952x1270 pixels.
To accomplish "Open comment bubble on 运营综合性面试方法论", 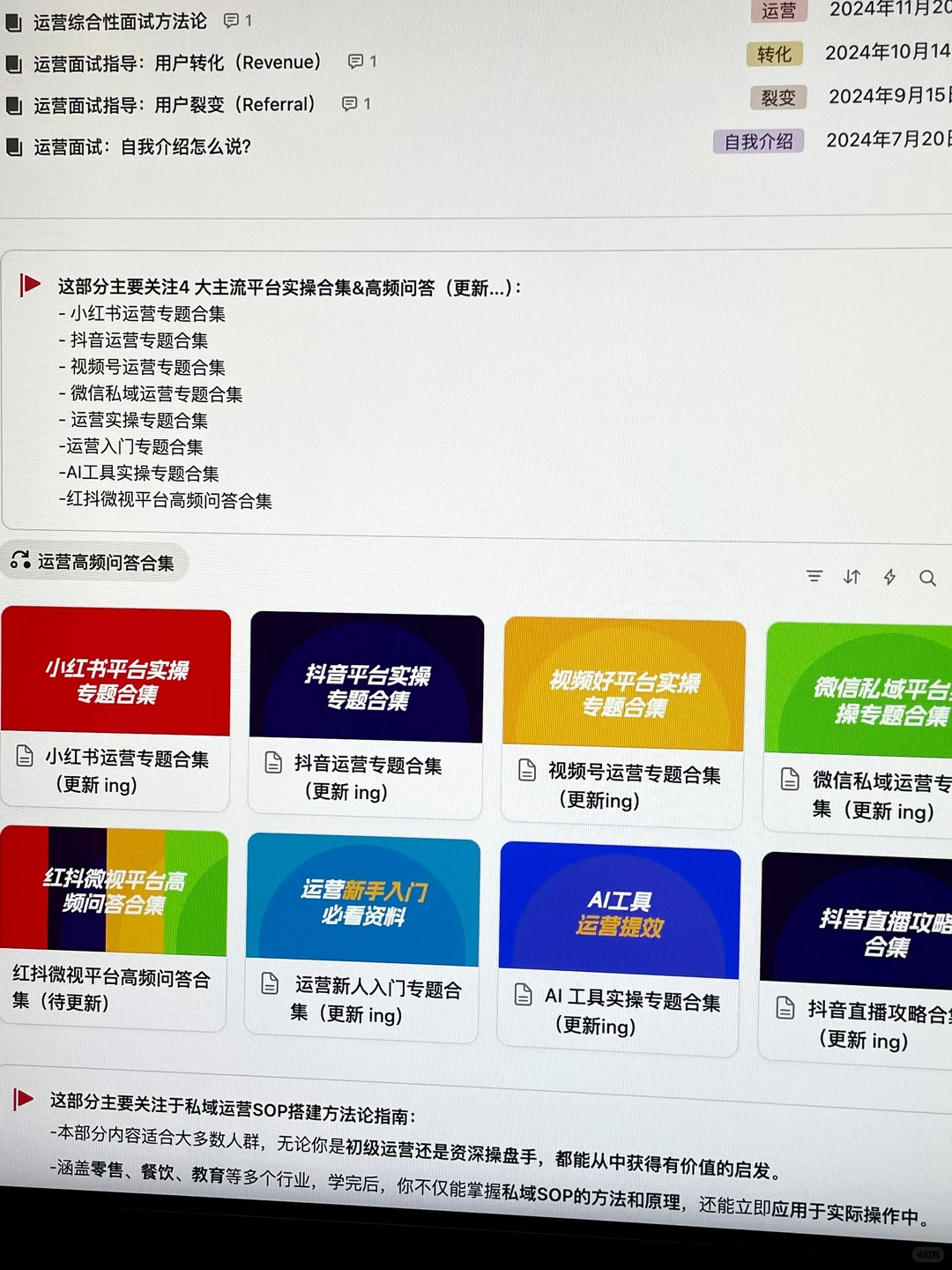I will (231, 20).
